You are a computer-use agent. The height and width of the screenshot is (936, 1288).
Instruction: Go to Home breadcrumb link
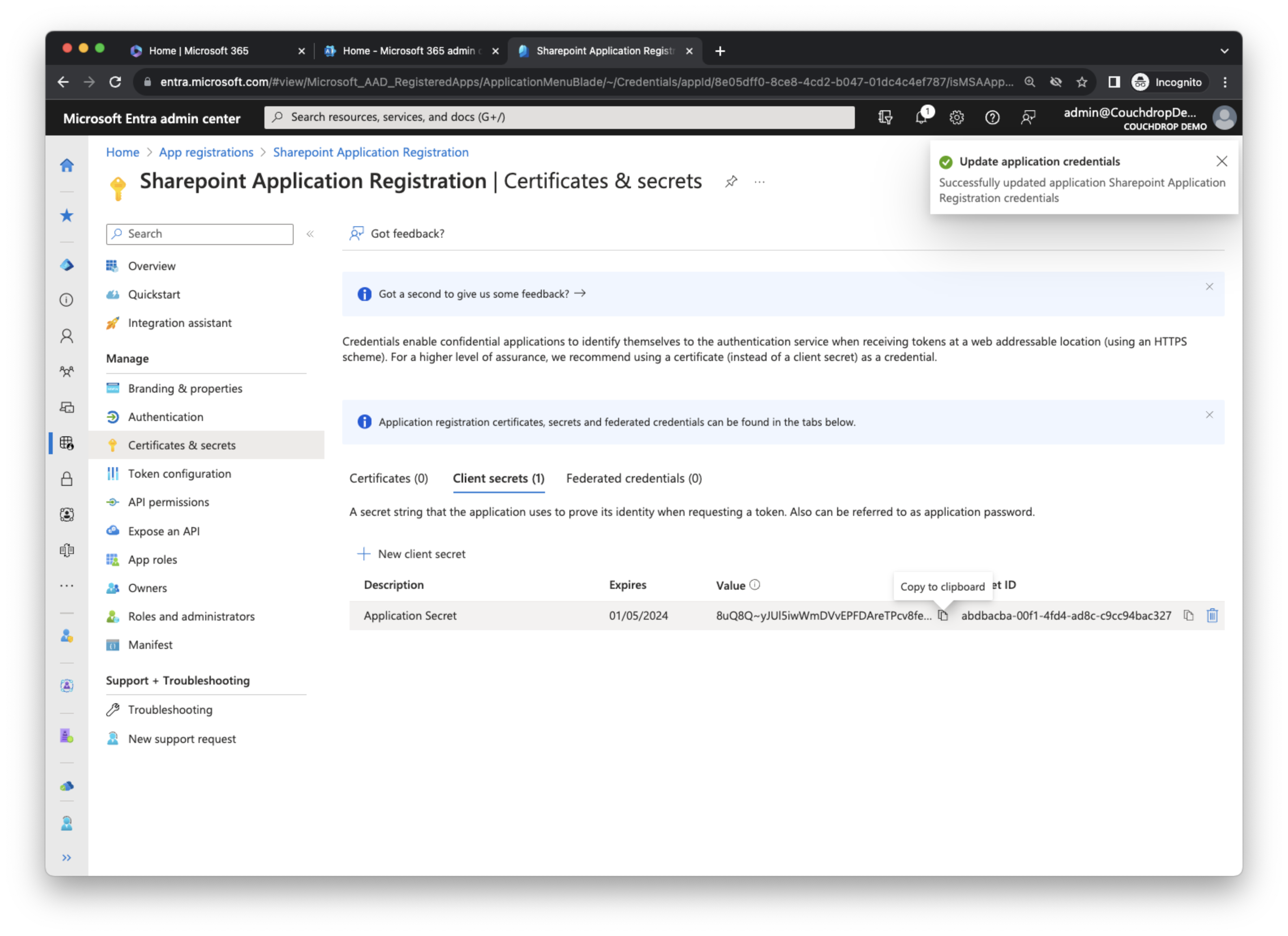[122, 152]
